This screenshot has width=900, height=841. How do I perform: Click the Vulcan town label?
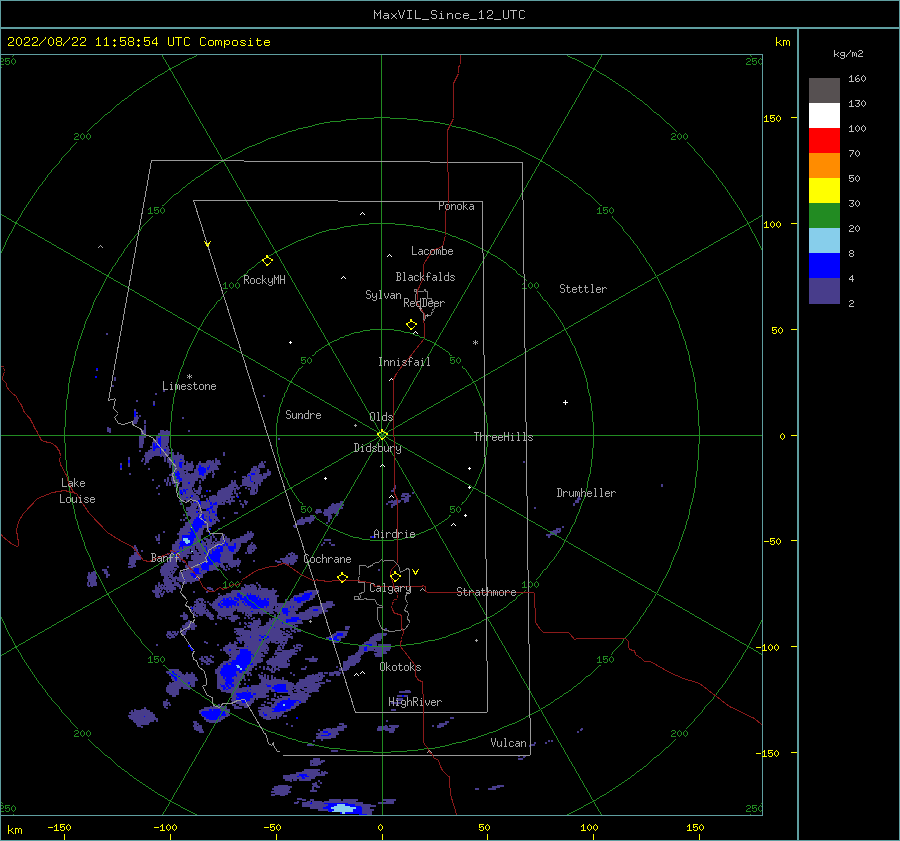pos(509,743)
